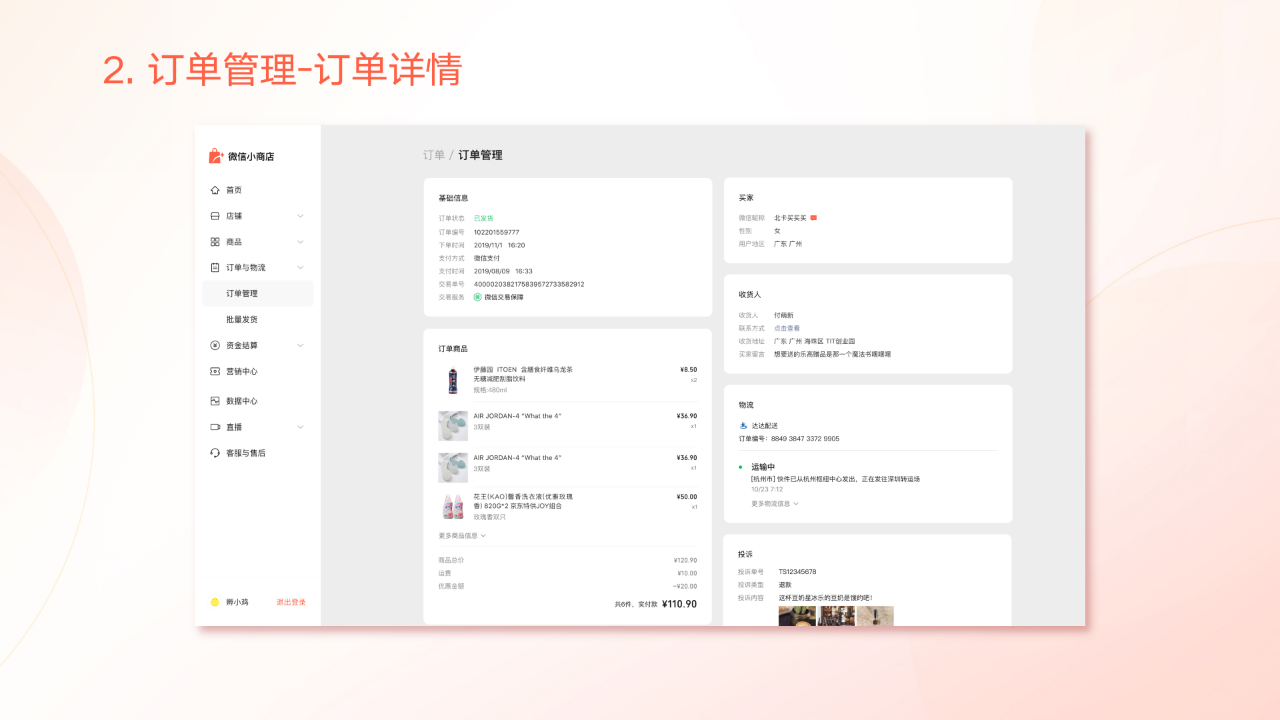The width and height of the screenshot is (1280, 720).
Task: Click the 花王(KAO) product name
Action: [x=523, y=501]
